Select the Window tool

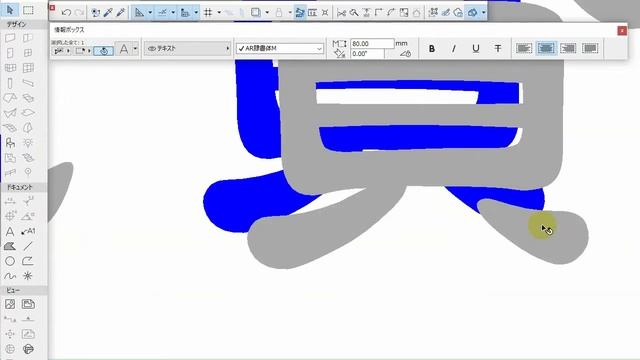pos(28,53)
